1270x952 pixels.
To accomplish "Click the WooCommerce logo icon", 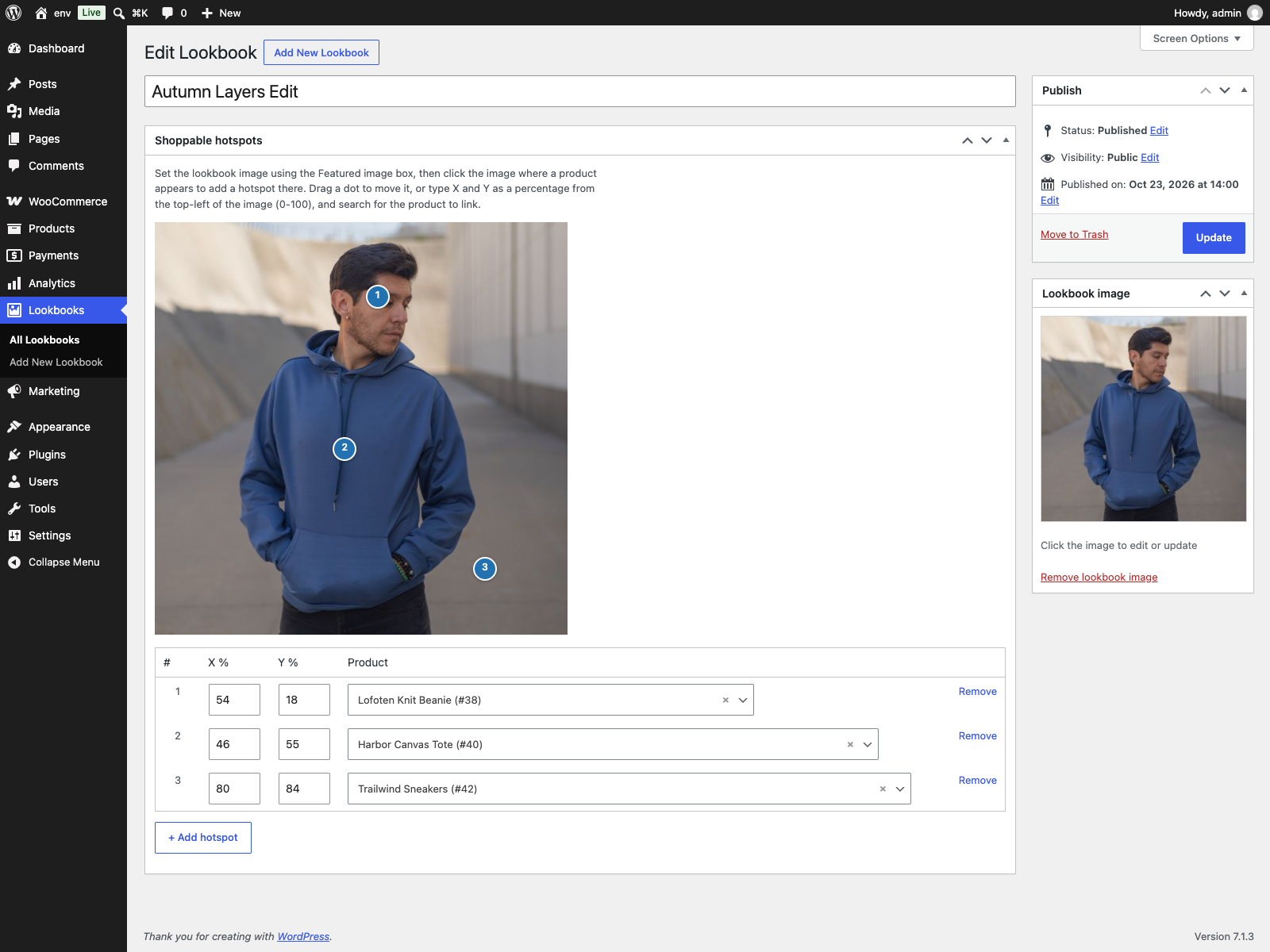I will pos(14,202).
